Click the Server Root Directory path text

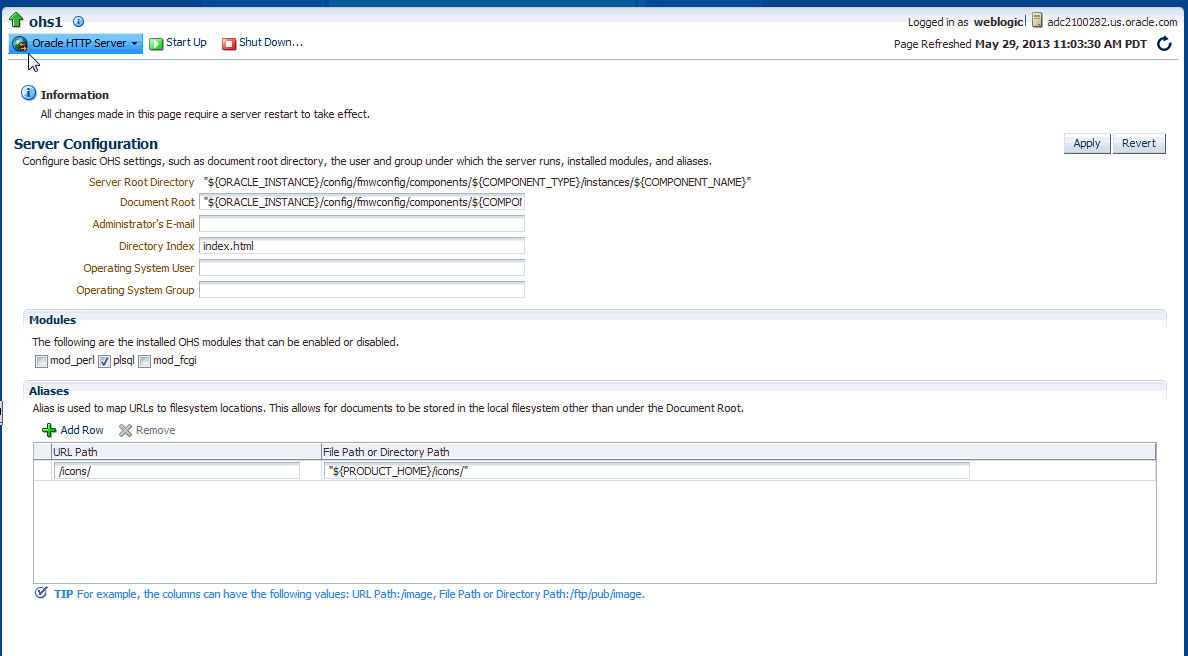click(x=477, y=182)
